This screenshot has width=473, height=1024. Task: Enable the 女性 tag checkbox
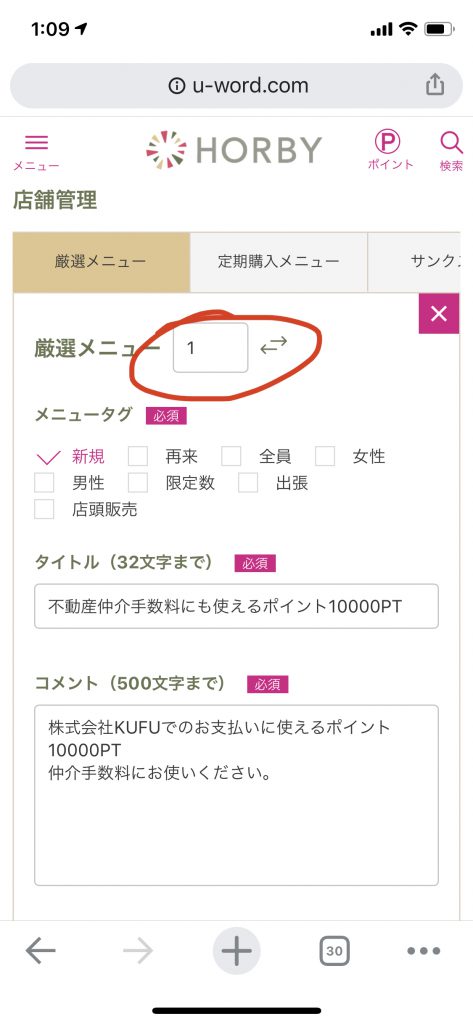tap(325, 456)
